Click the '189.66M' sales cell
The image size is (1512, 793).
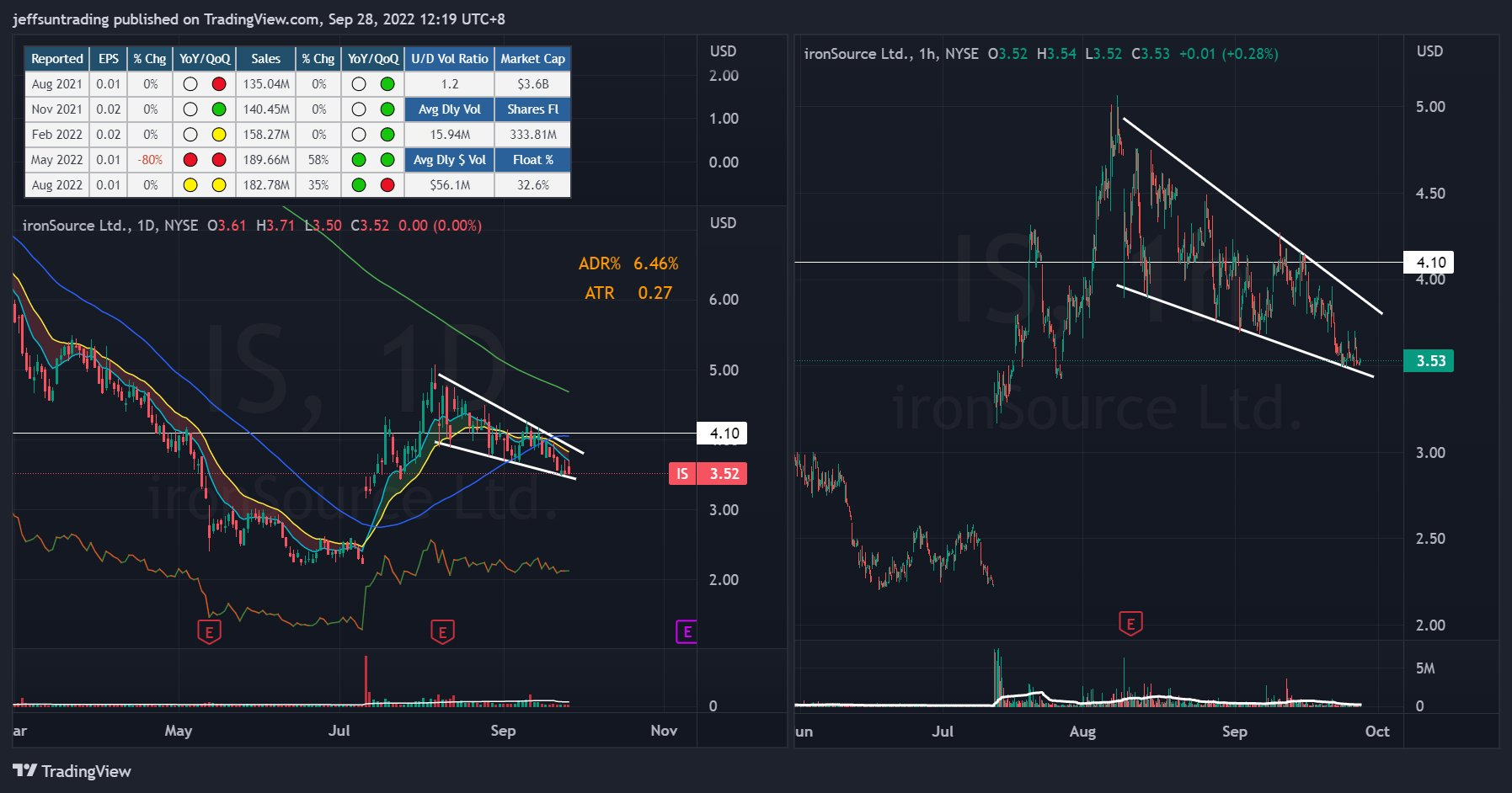(x=265, y=160)
